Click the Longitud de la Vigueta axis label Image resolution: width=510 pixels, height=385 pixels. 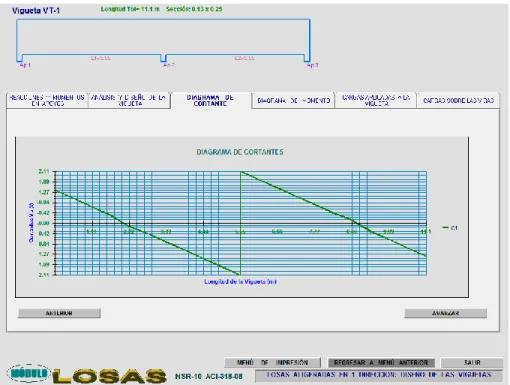pos(240,282)
